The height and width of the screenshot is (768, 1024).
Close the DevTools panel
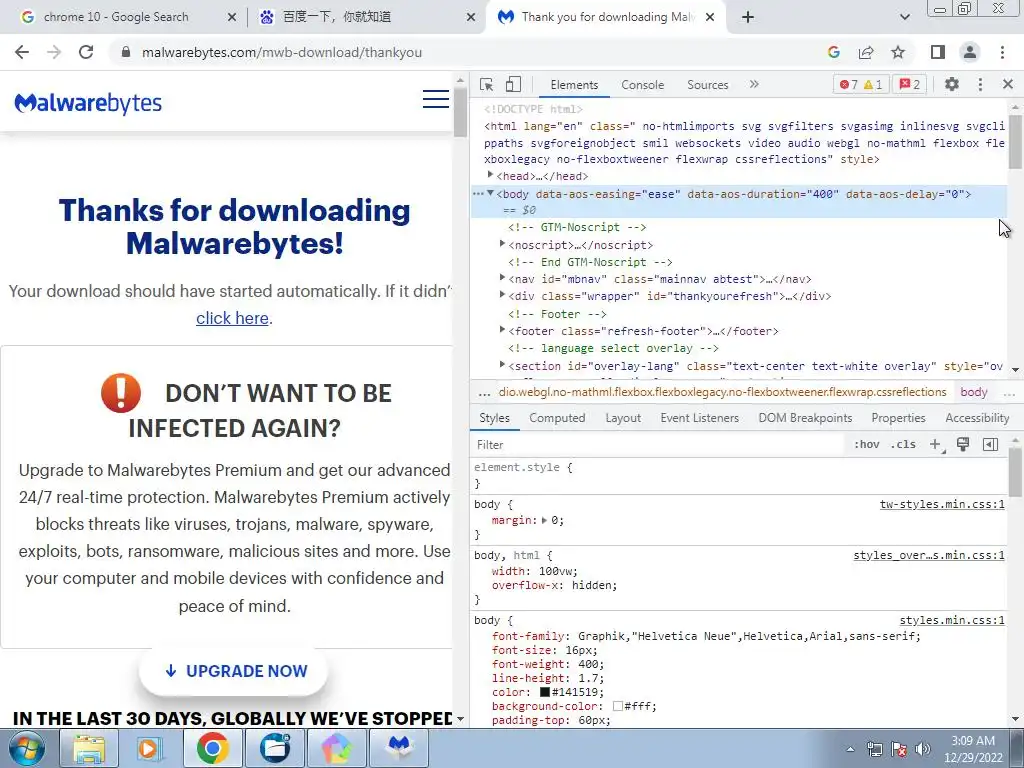coord(1008,84)
